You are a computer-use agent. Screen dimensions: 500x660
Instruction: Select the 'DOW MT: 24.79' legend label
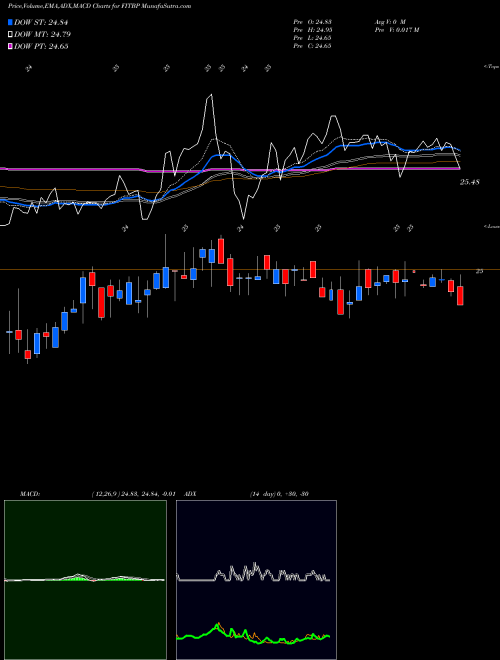tap(42, 35)
